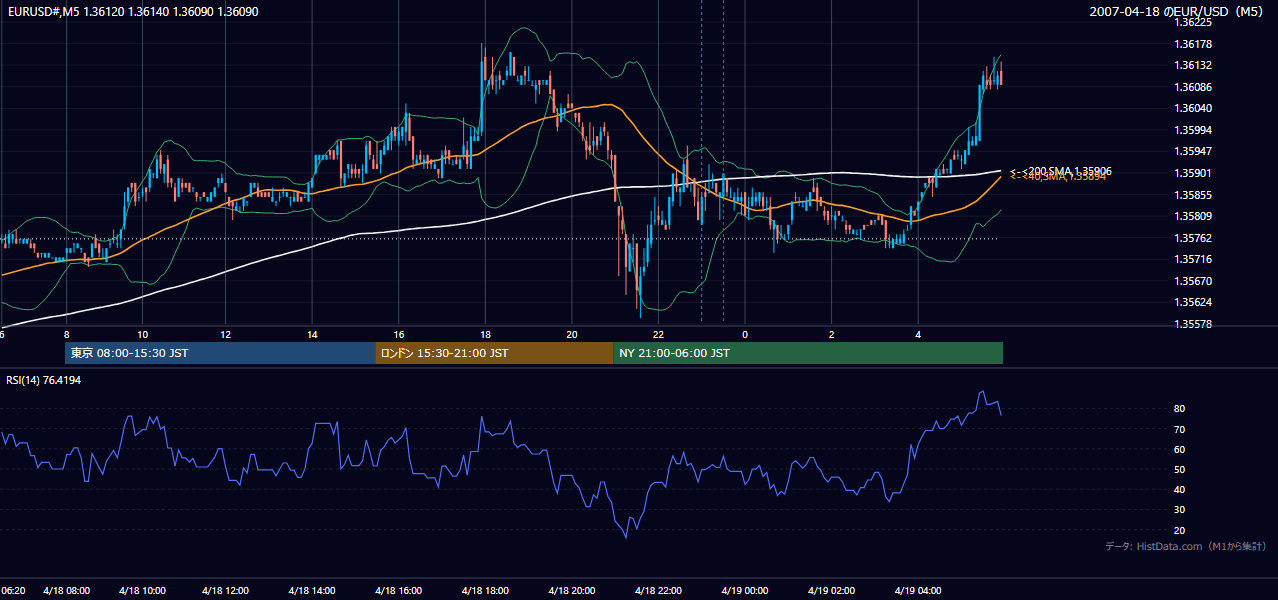Click the 4/18 20:00 date axis label
Screen dimensions: 1278x600
tap(571, 591)
